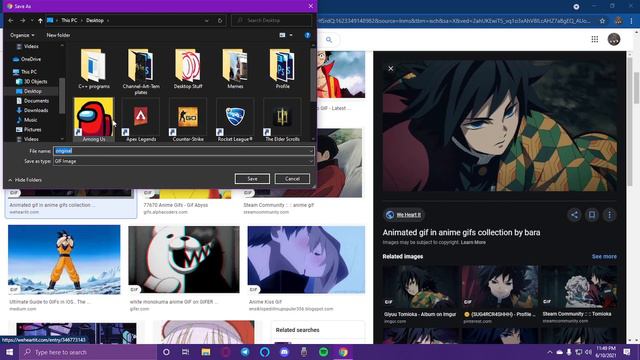Open the Memes folder
This screenshot has width=640, height=360.
point(235,69)
